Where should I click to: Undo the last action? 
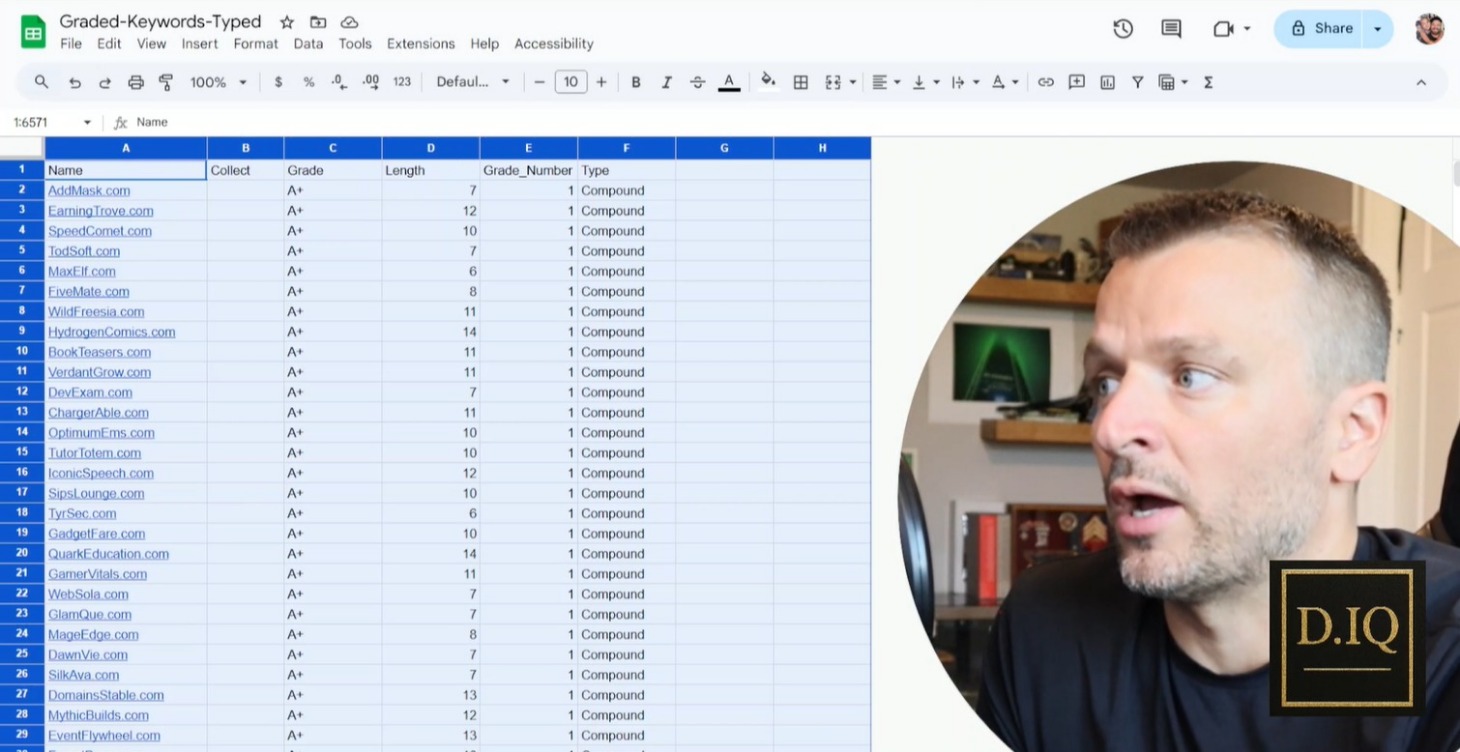click(x=74, y=83)
